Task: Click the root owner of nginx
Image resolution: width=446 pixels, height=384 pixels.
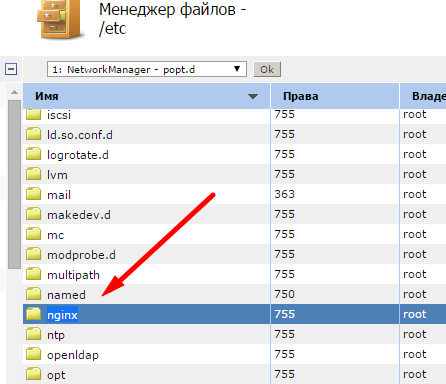Action: click(415, 314)
